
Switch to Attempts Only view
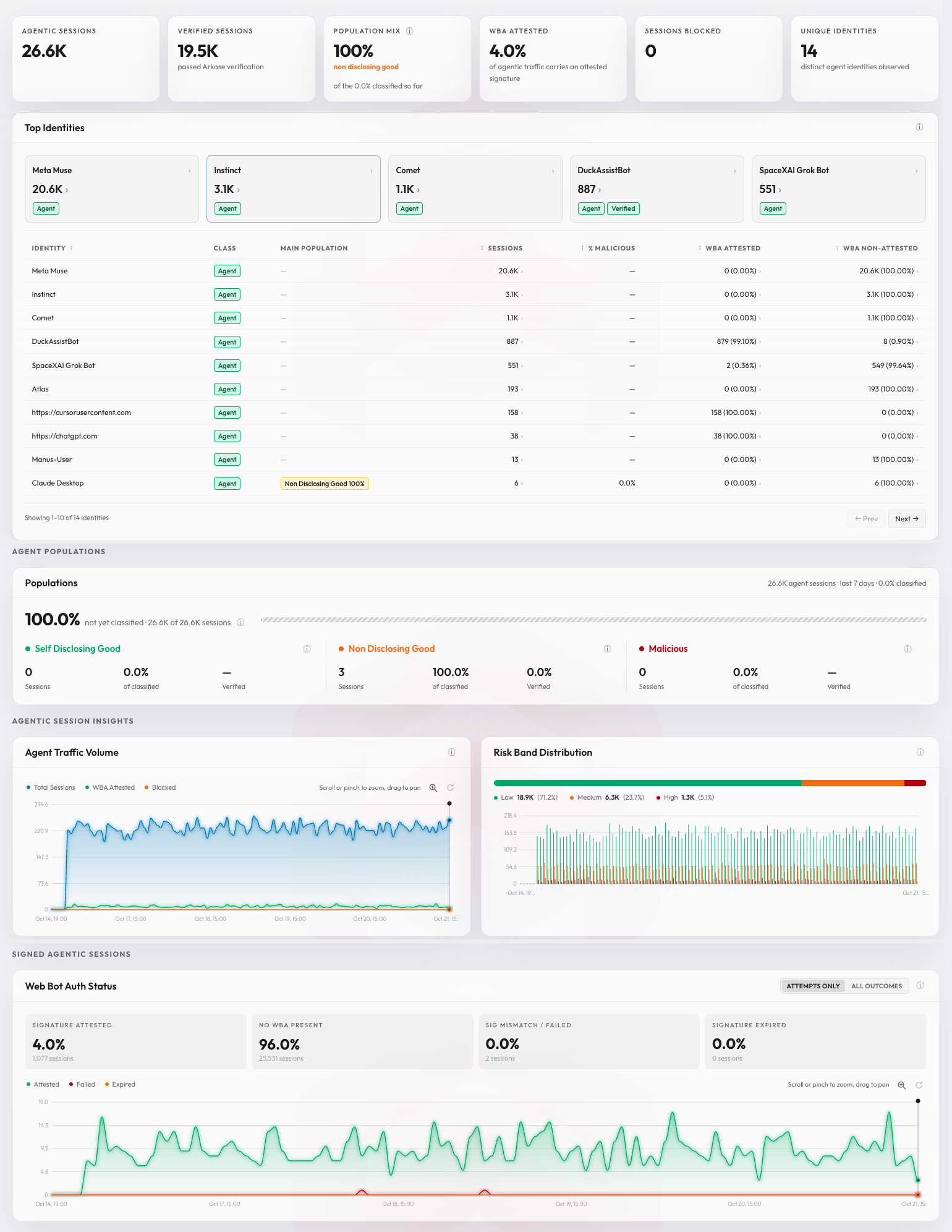click(x=813, y=986)
